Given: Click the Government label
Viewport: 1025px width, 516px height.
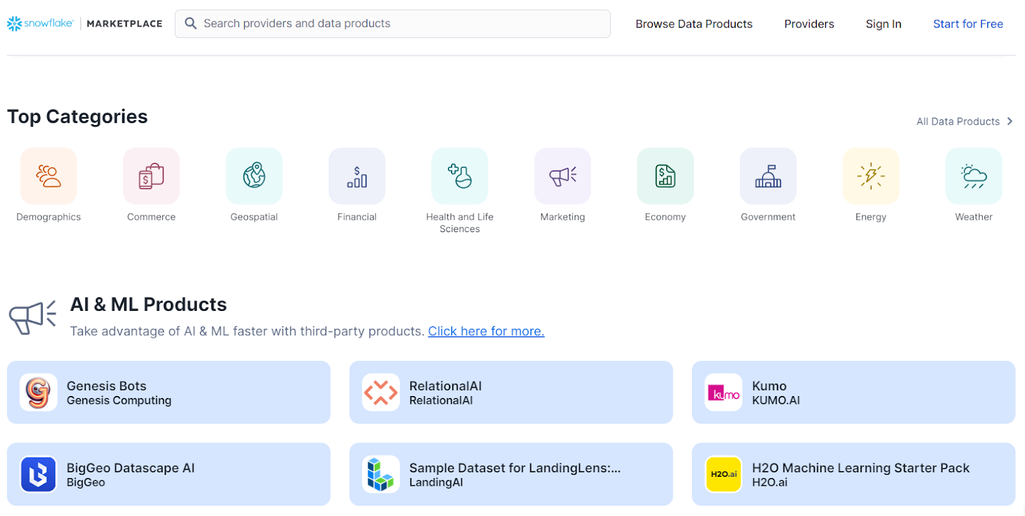Looking at the screenshot, I should [x=768, y=217].
